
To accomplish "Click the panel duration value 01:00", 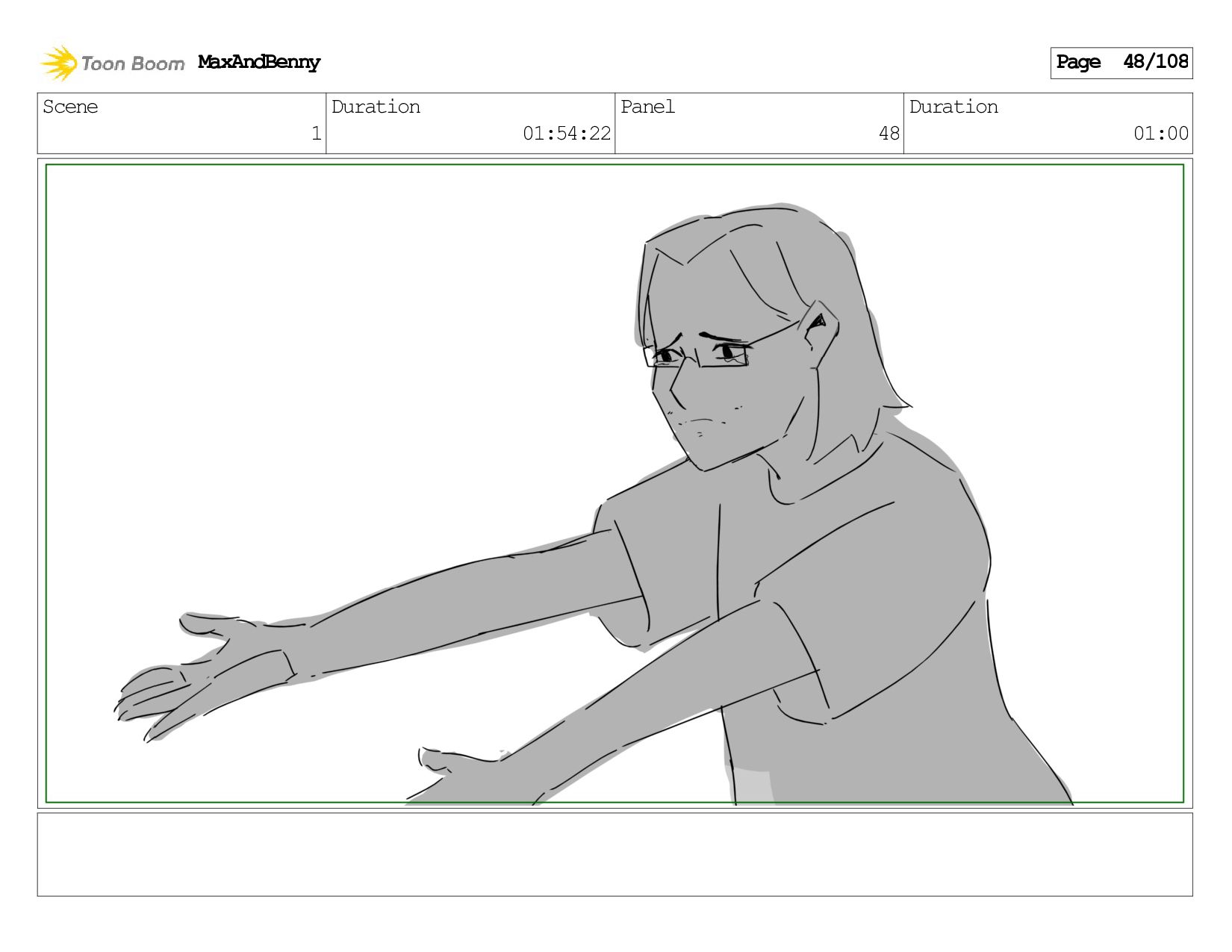I will tap(1161, 134).
